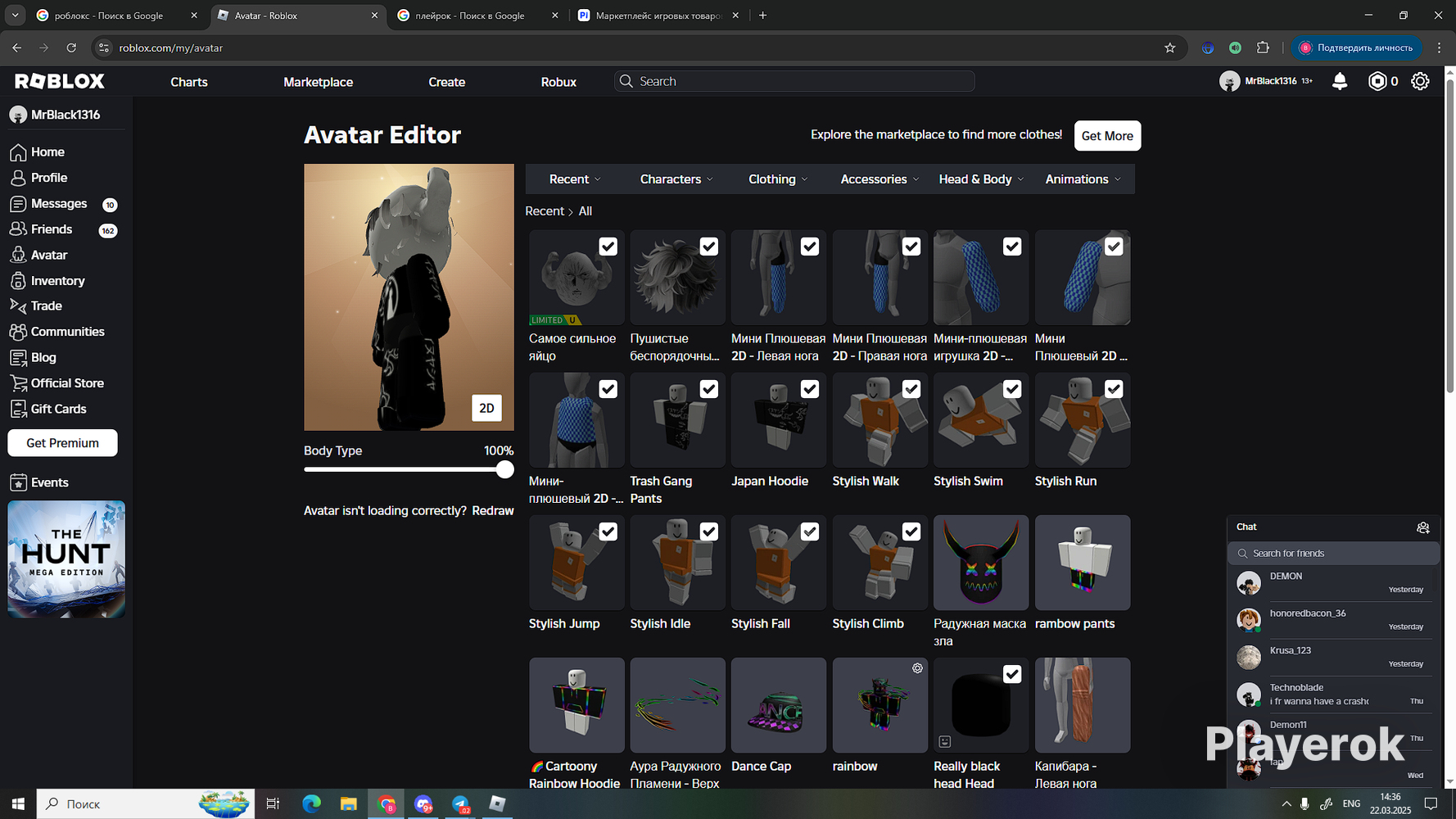Open the Robux balance icon
The width and height of the screenshot is (1456, 819).
pyautogui.click(x=1377, y=81)
